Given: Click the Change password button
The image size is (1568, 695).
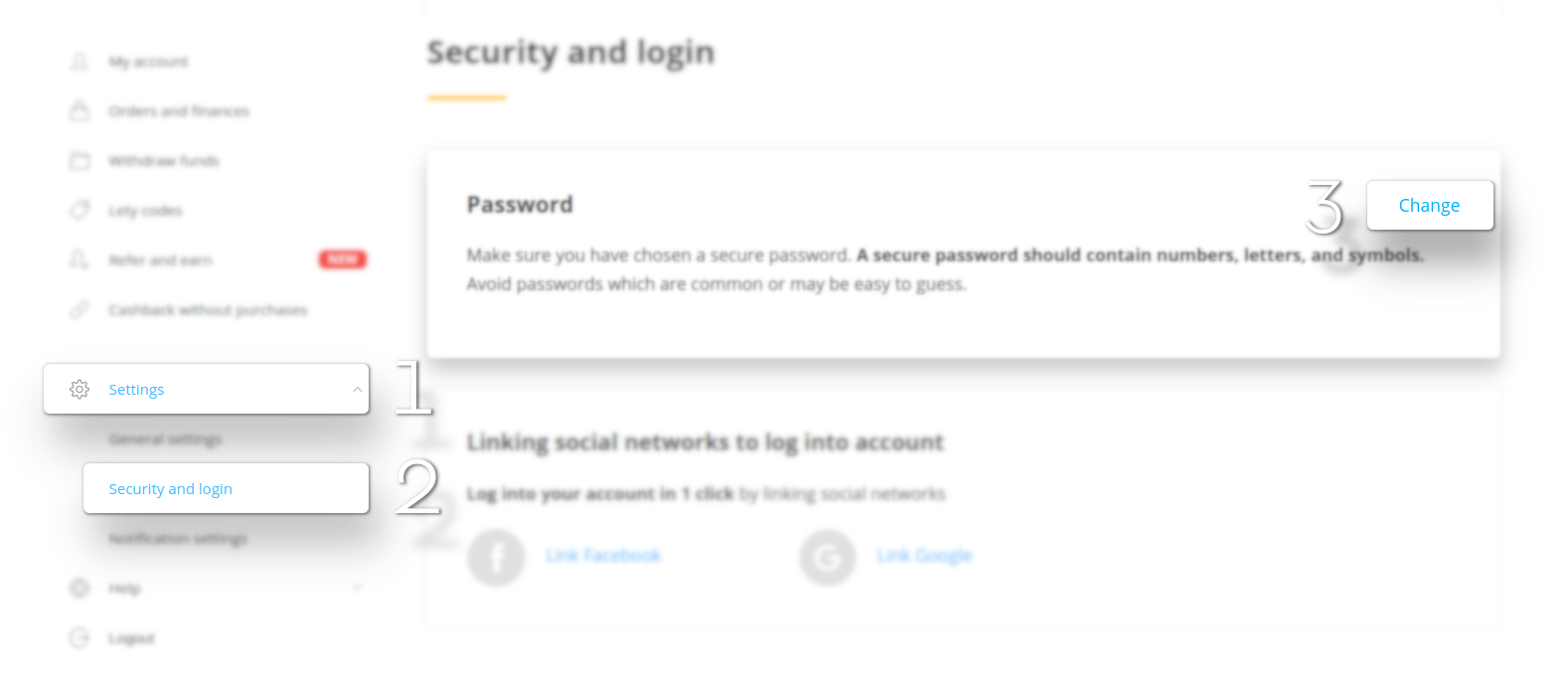Looking at the screenshot, I should point(1430,205).
